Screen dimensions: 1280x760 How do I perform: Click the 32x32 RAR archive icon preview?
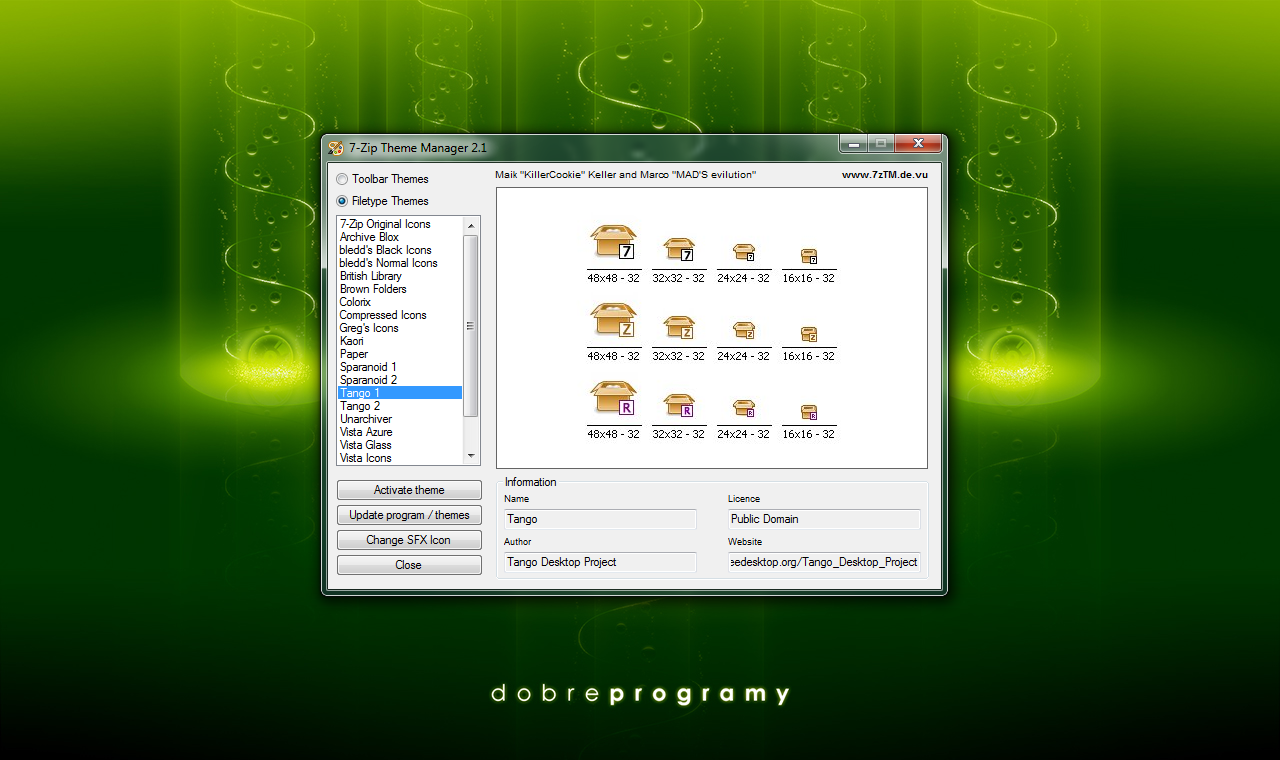pyautogui.click(x=679, y=405)
